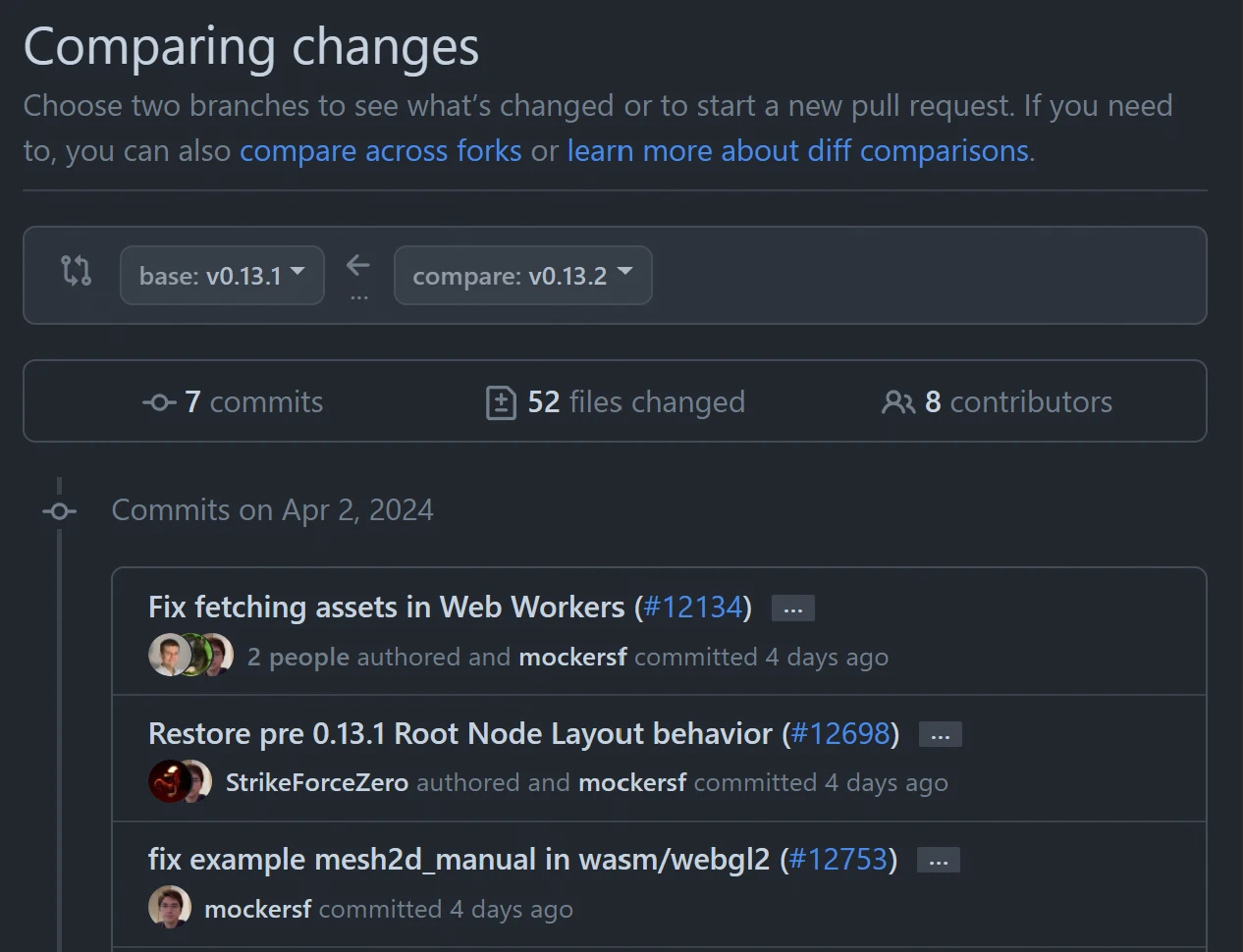Open the compare: v0.13.2 dropdown
Image resolution: width=1243 pixels, height=952 pixels.
tap(522, 276)
